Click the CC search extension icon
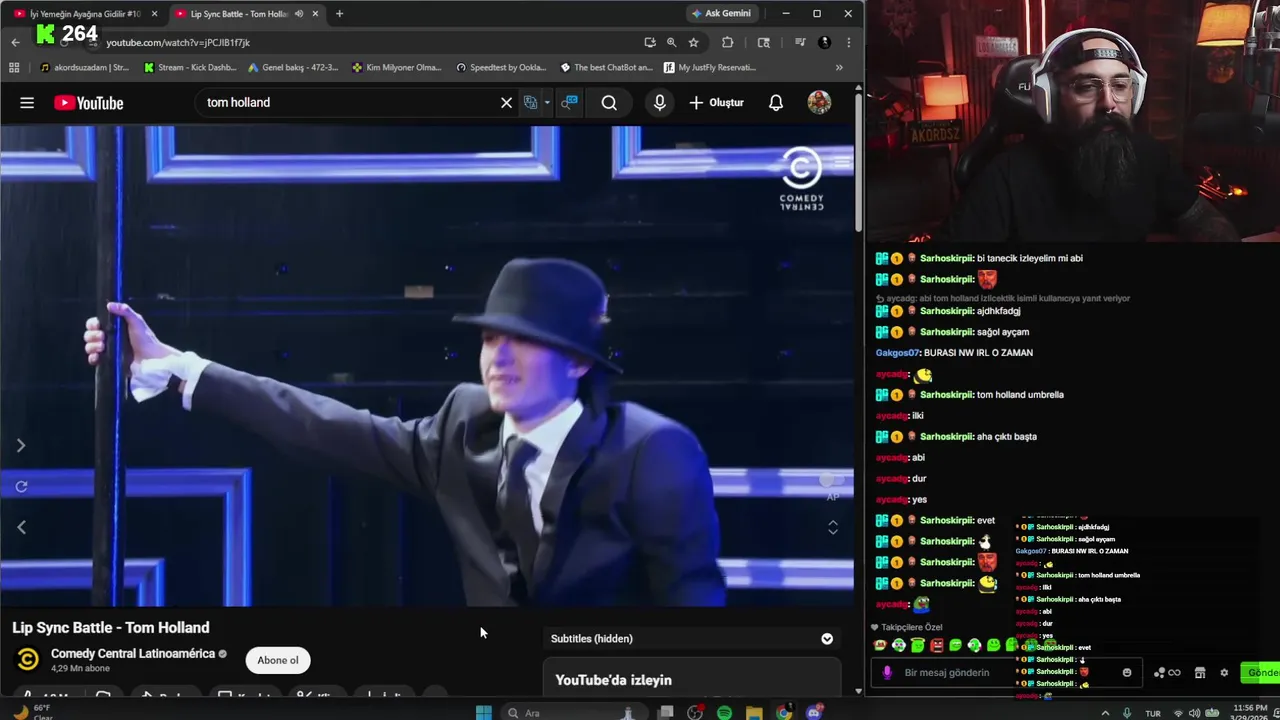The height and width of the screenshot is (720, 1280). click(569, 103)
